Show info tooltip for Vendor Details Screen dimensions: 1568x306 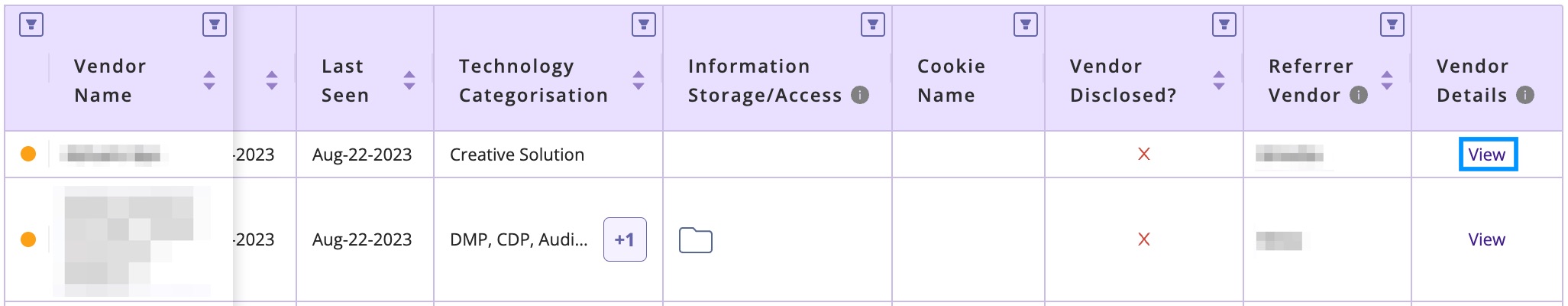pyautogui.click(x=1525, y=95)
